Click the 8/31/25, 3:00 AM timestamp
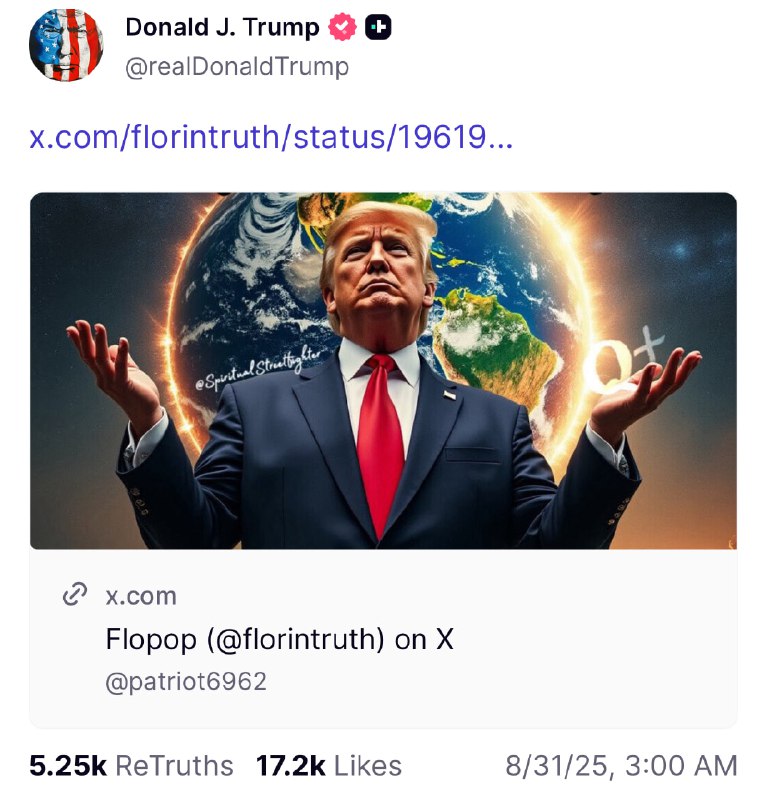 (622, 766)
